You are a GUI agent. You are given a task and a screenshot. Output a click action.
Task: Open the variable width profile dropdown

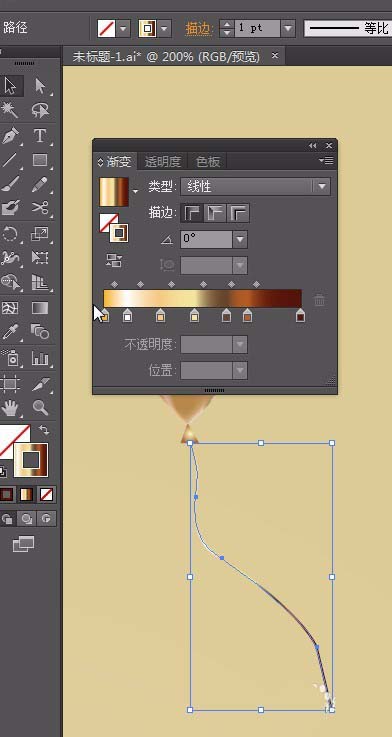(x=347, y=28)
